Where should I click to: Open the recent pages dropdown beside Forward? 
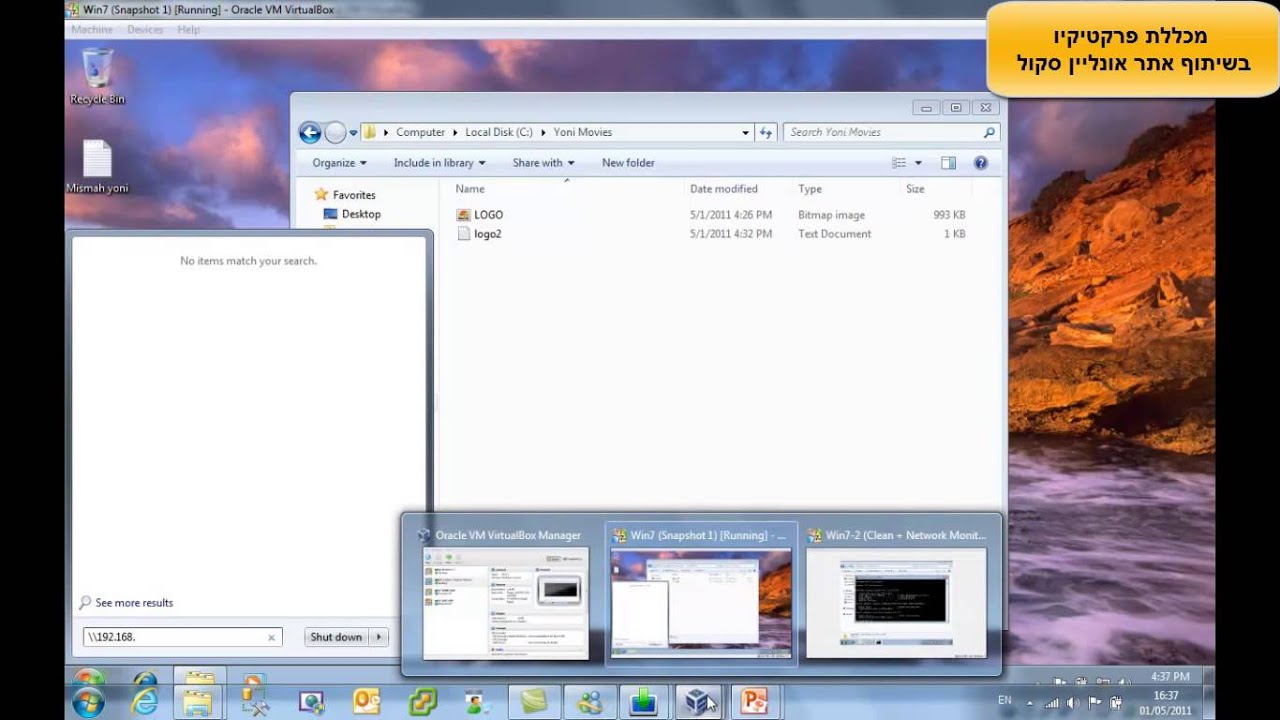[x=353, y=133]
